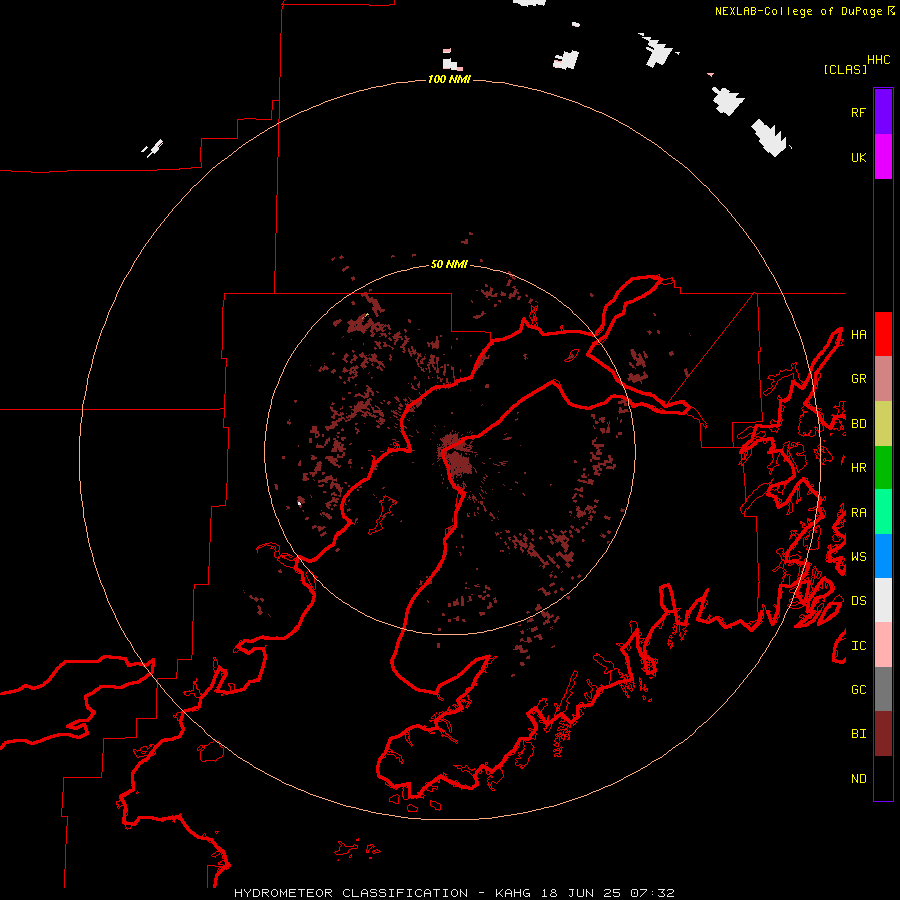Viewport: 900px width, 900px height.
Task: Click the RA mint-green legend swatch
Action: [x=883, y=512]
